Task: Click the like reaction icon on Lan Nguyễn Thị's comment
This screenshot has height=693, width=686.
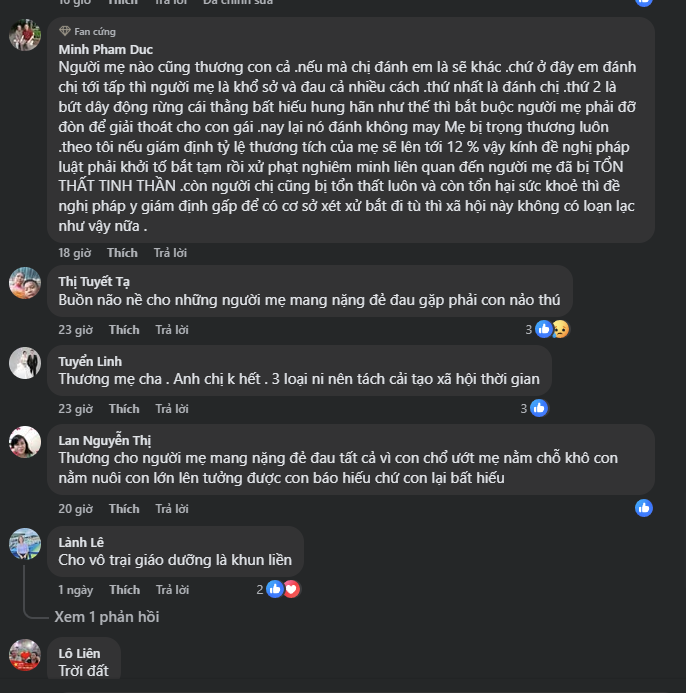Action: coord(644,508)
